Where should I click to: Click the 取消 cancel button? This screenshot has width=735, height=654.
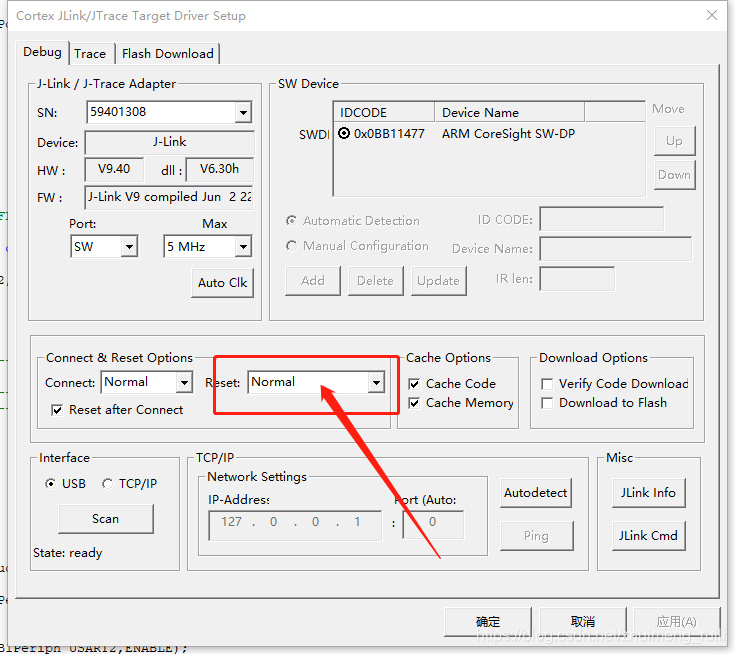click(x=583, y=622)
